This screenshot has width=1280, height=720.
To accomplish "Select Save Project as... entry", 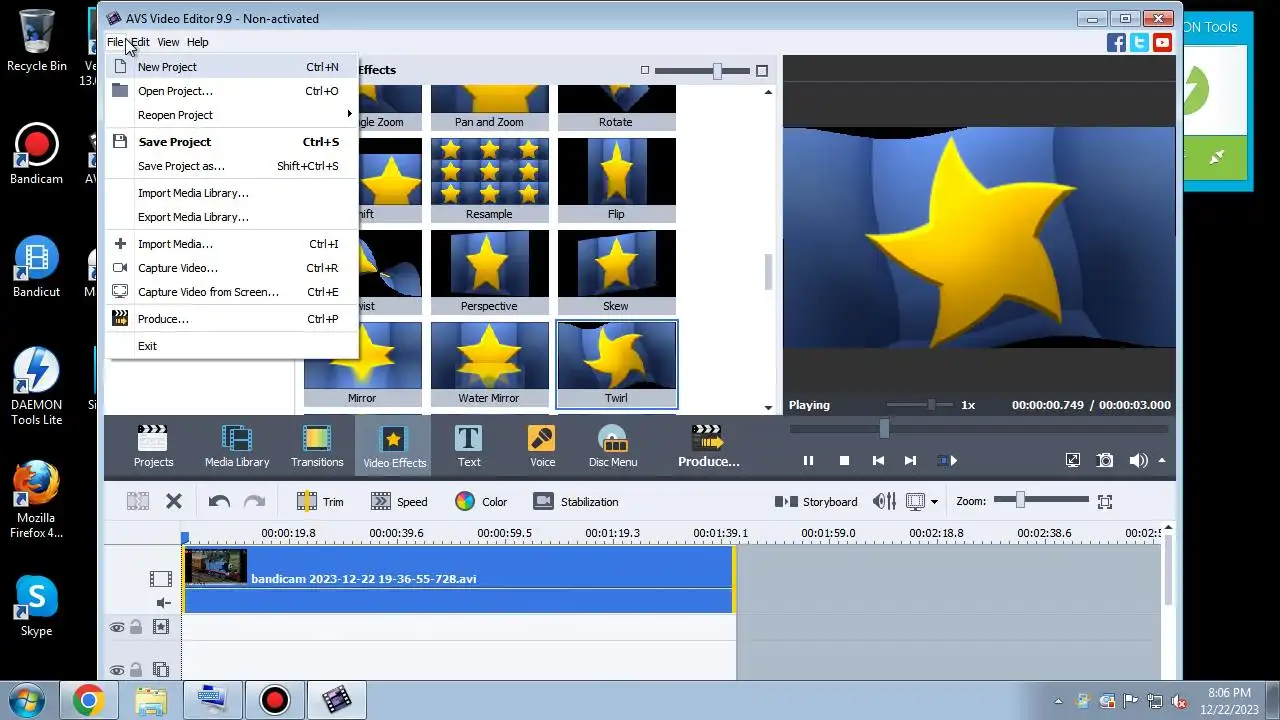I will pos(232,166).
